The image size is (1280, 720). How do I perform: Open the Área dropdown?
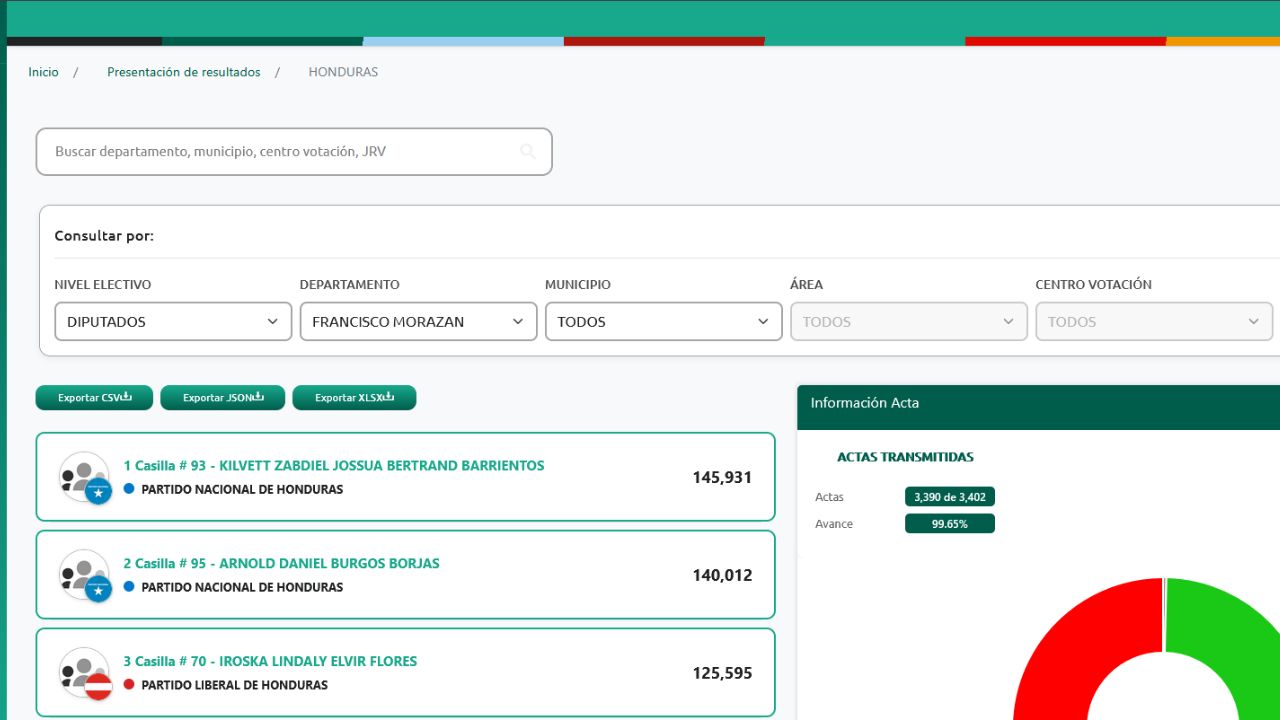coord(908,322)
